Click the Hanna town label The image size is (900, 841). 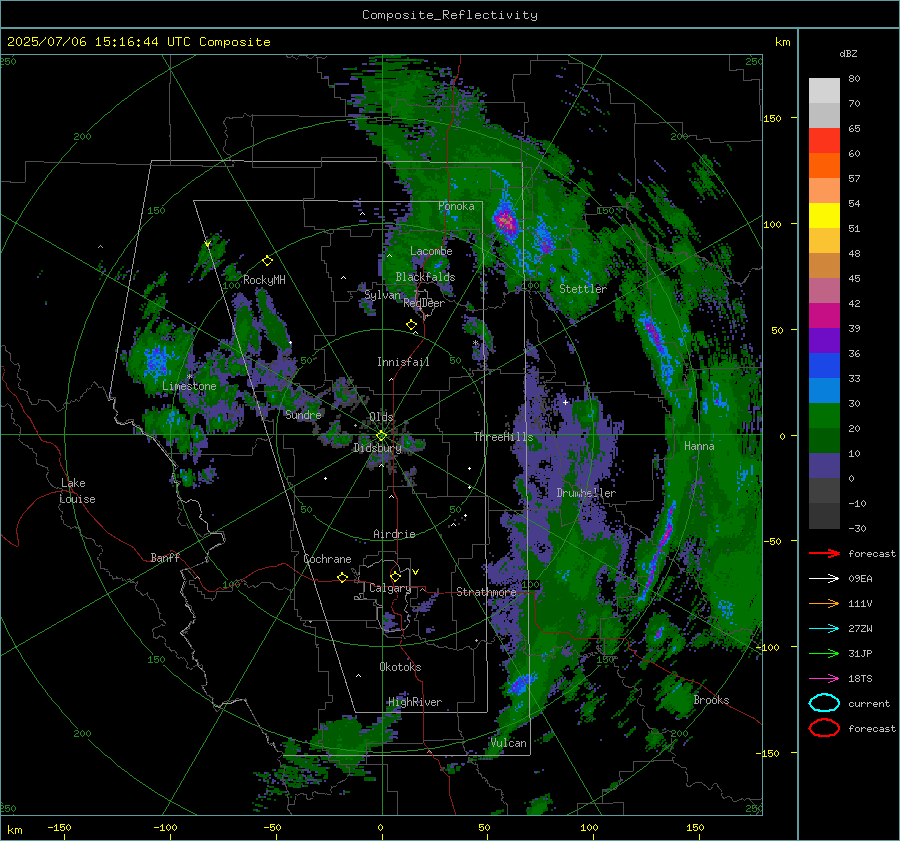coord(699,446)
